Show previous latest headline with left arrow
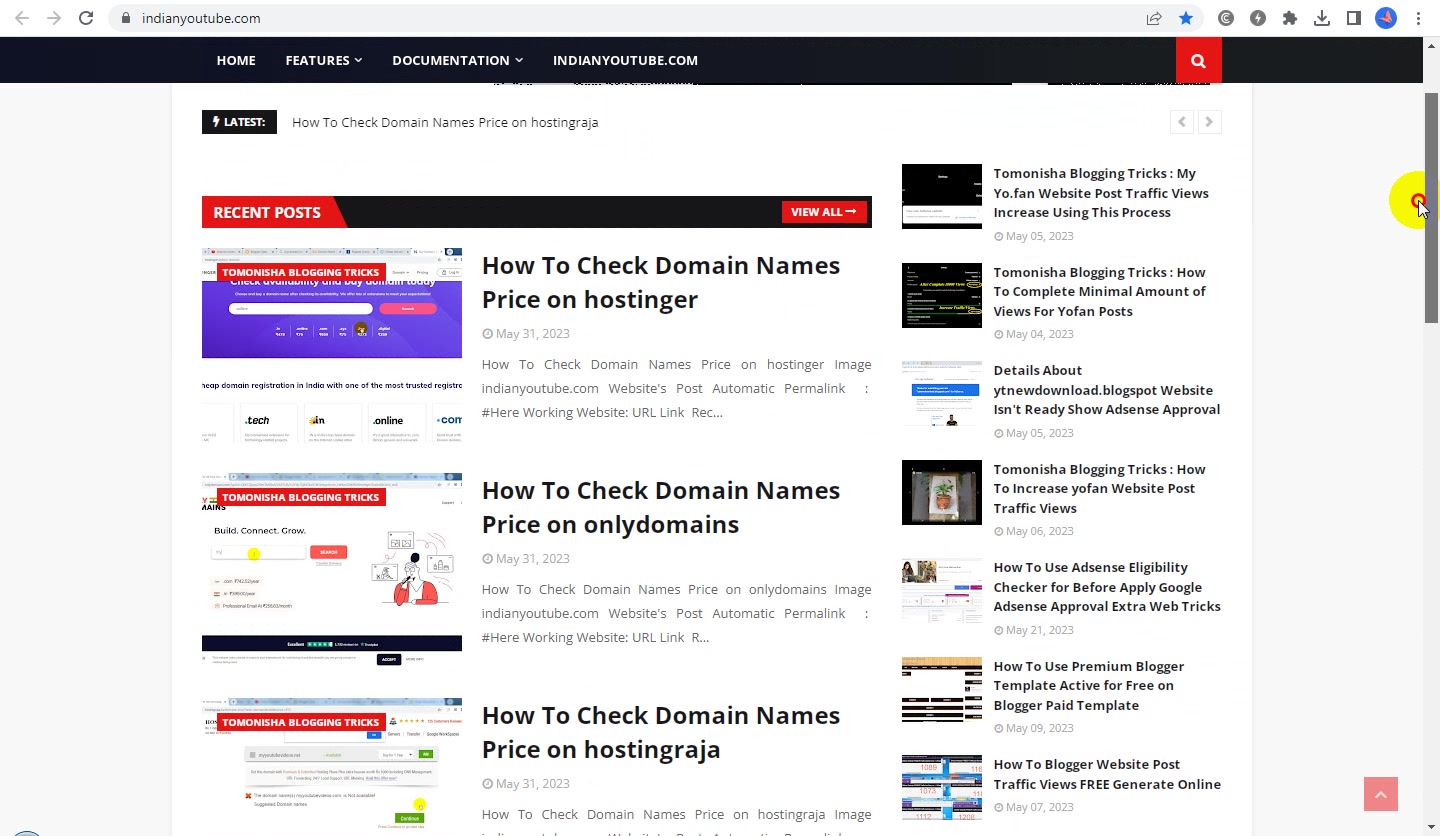The width and height of the screenshot is (1440, 836). click(1182, 122)
